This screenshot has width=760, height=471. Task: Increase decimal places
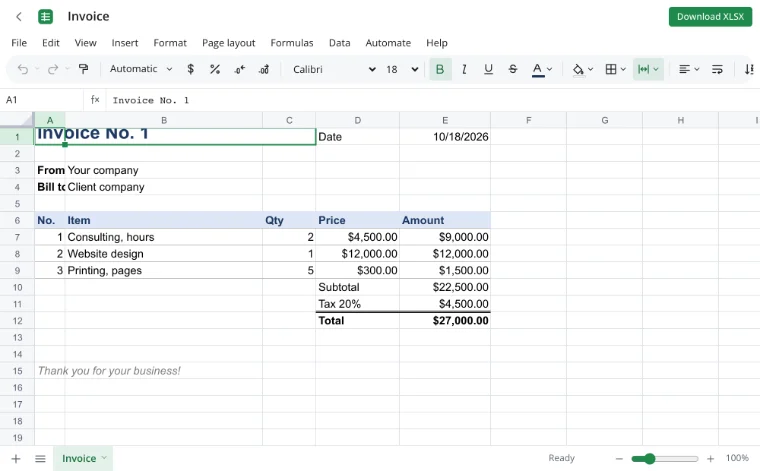[264, 69]
